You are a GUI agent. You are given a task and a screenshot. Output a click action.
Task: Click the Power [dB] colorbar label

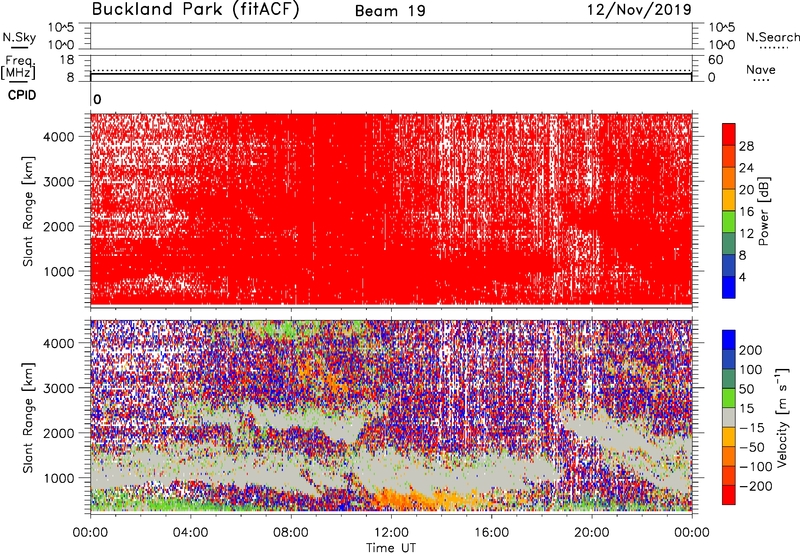click(764, 211)
